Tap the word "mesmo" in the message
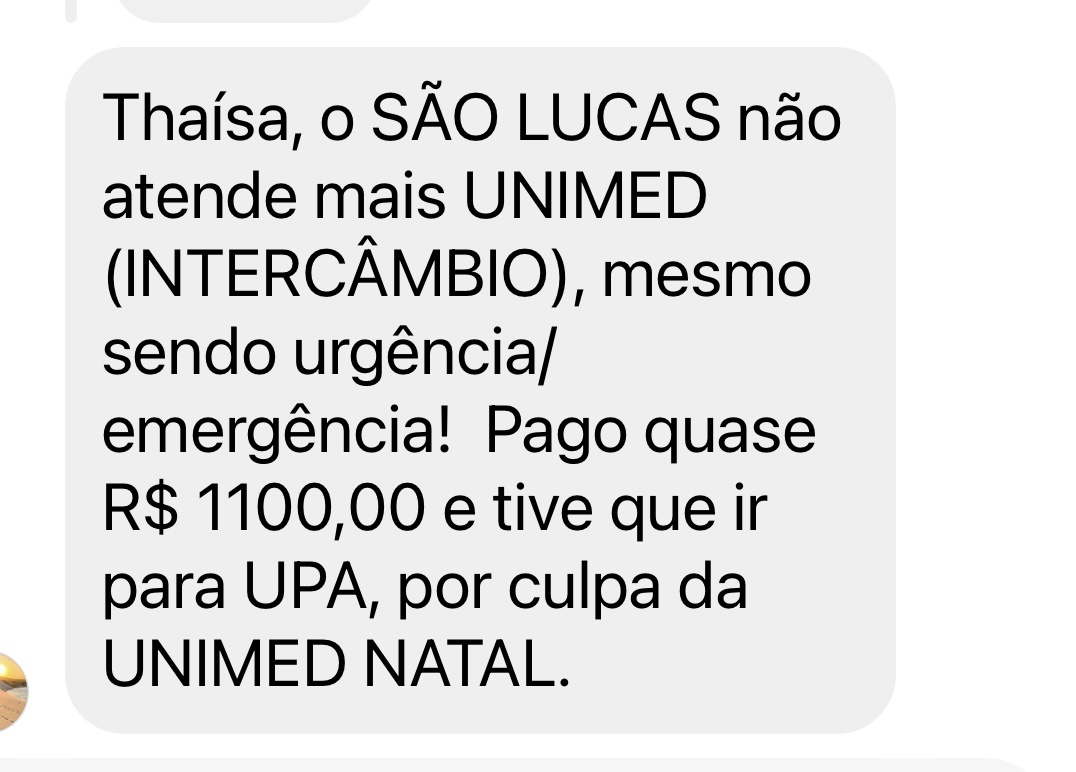This screenshot has height=772, width=1076. tap(707, 276)
